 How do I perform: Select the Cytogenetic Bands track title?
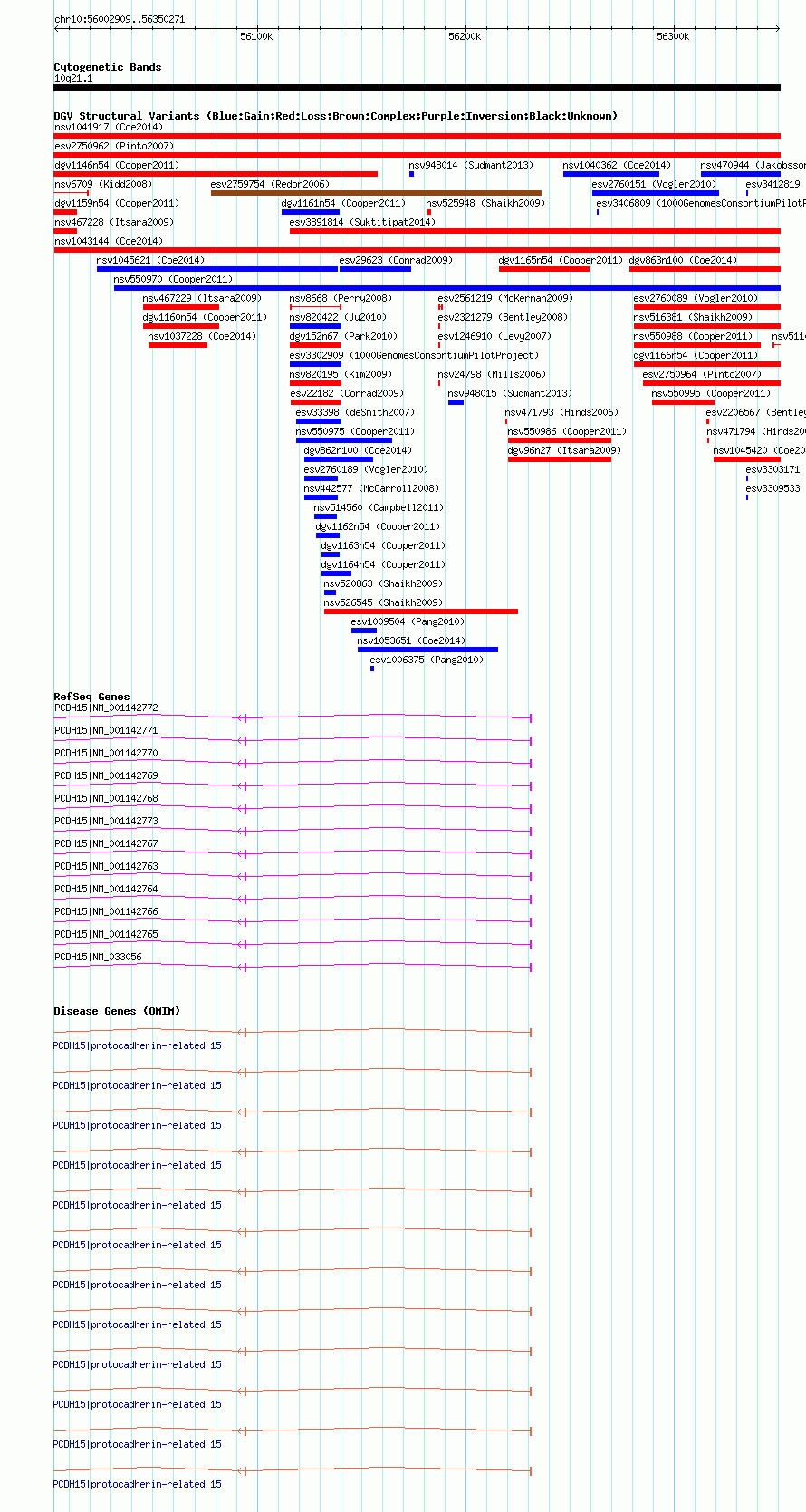click(x=108, y=67)
